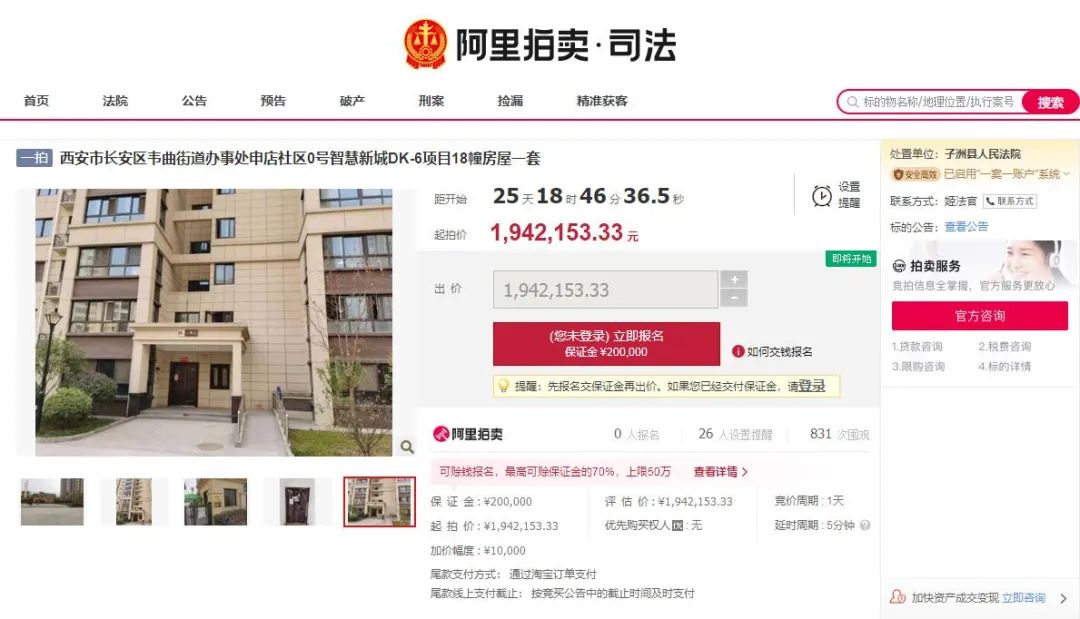The width and height of the screenshot is (1080, 619).
Task: Decrease bid with the minus stepper
Action: tap(734, 297)
